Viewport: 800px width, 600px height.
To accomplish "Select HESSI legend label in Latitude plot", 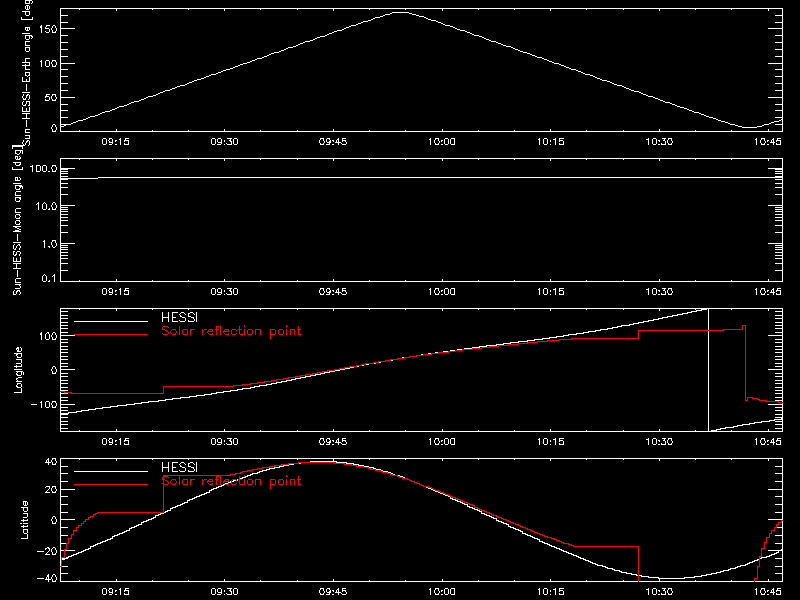I will [179, 467].
